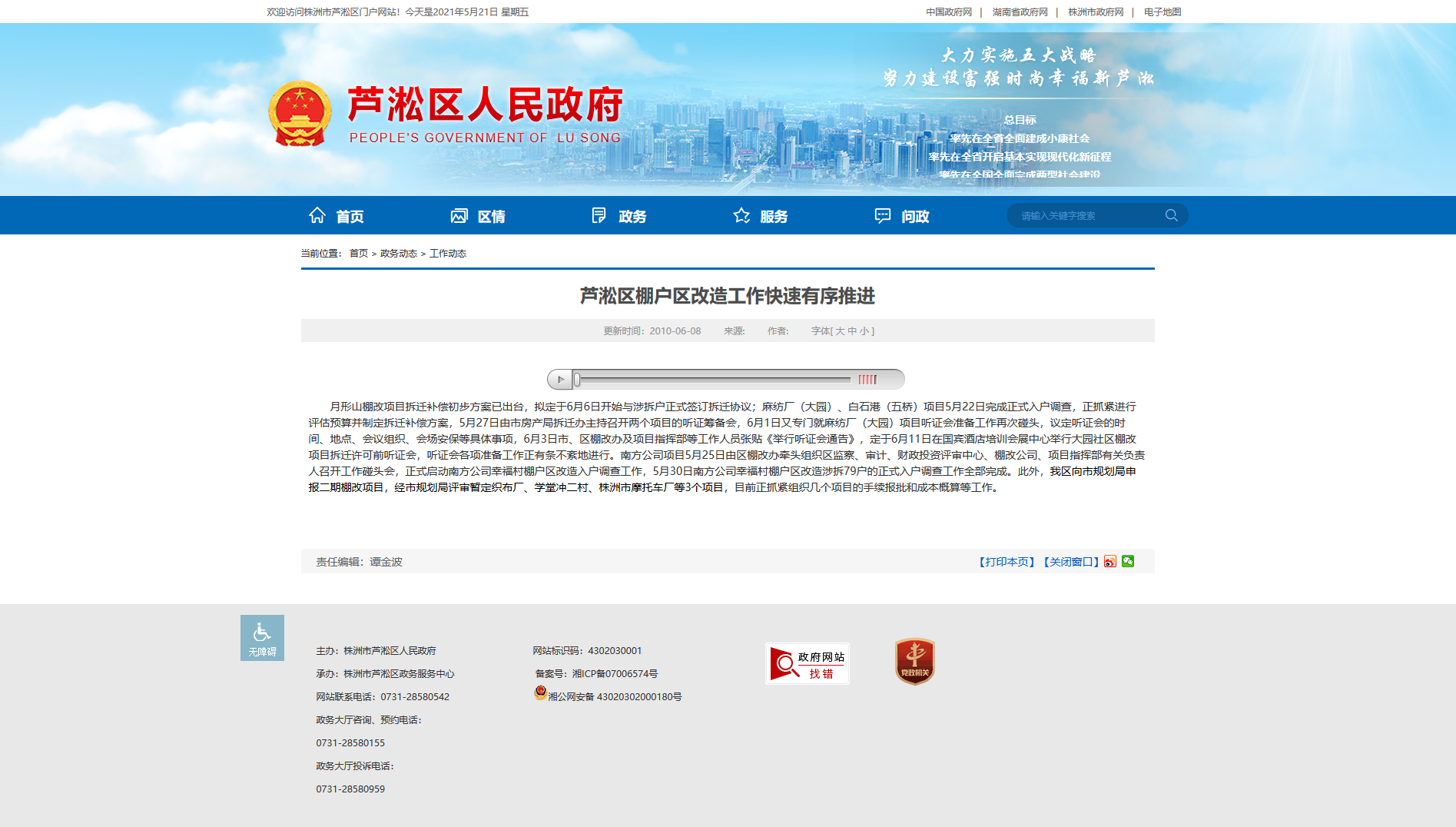Click 打印本页 print link
Viewport: 1456px width, 827px height.
1007,562
